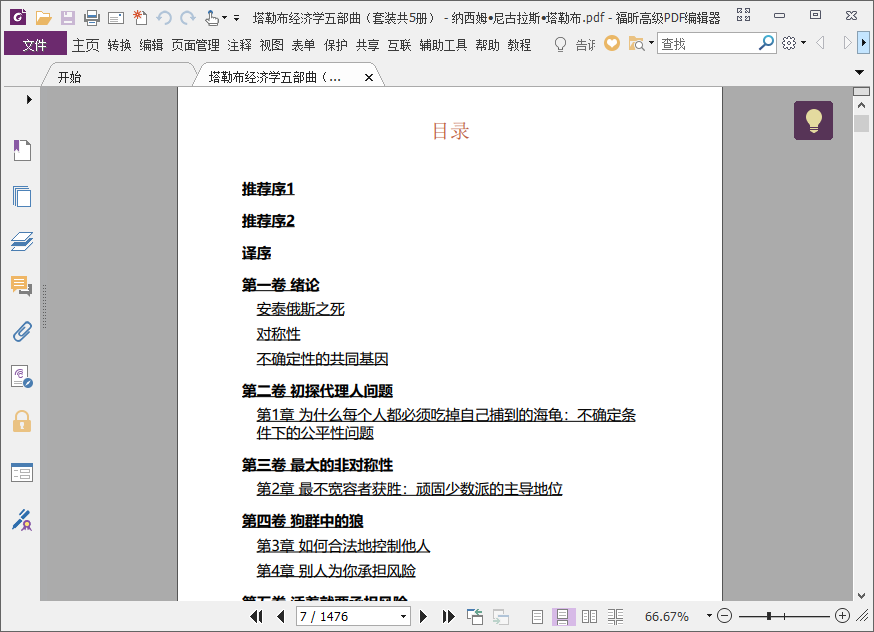Open the 文件 menu

pyautogui.click(x=35, y=44)
